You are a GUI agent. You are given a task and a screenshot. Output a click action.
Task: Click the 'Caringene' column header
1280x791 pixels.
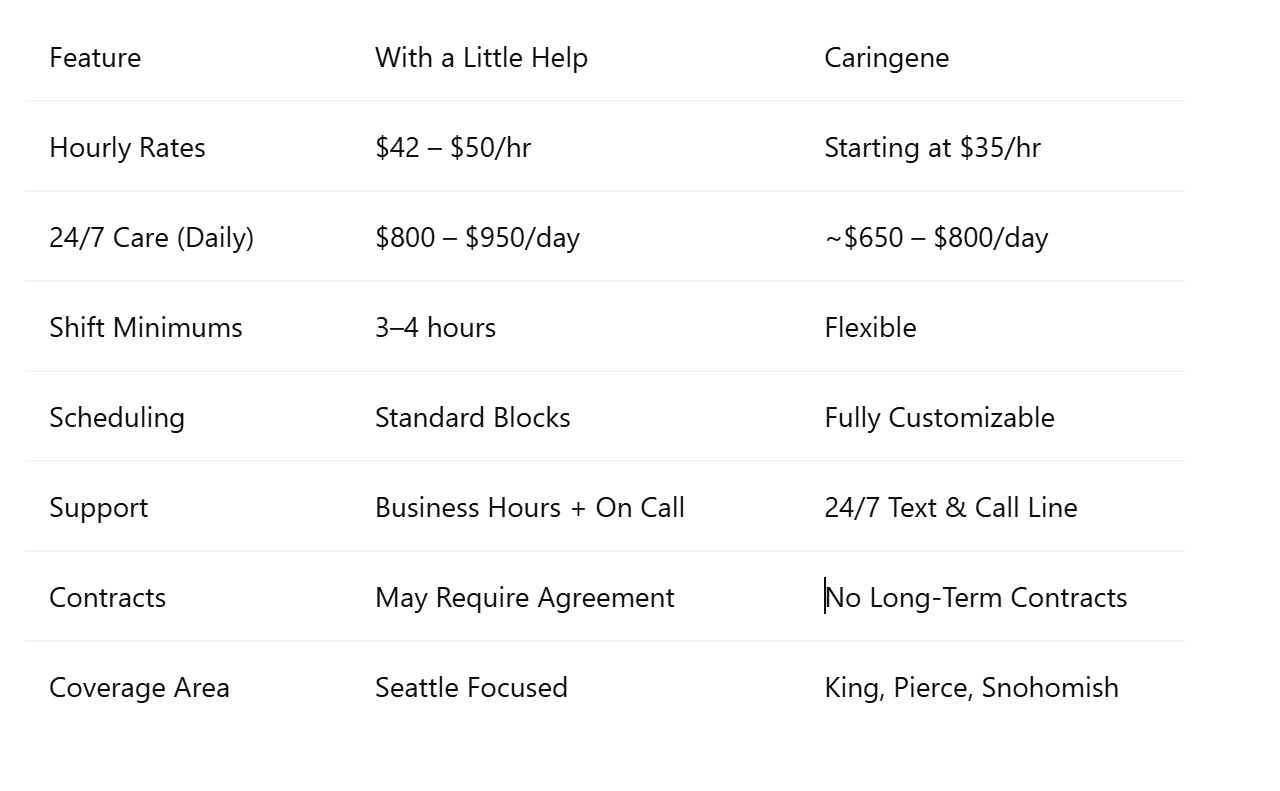click(x=886, y=58)
